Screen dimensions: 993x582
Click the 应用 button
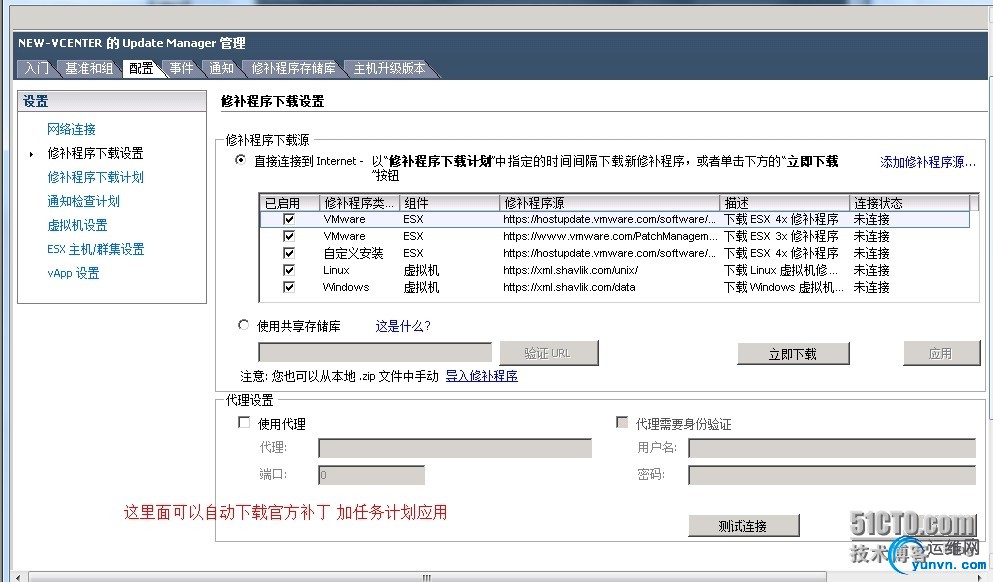pyautogui.click(x=940, y=353)
